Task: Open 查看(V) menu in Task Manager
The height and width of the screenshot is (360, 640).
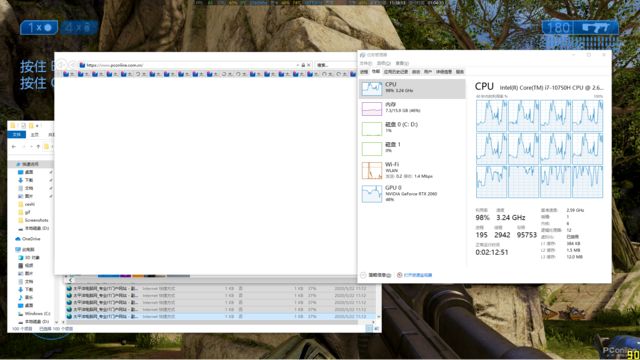Action: click(x=402, y=63)
